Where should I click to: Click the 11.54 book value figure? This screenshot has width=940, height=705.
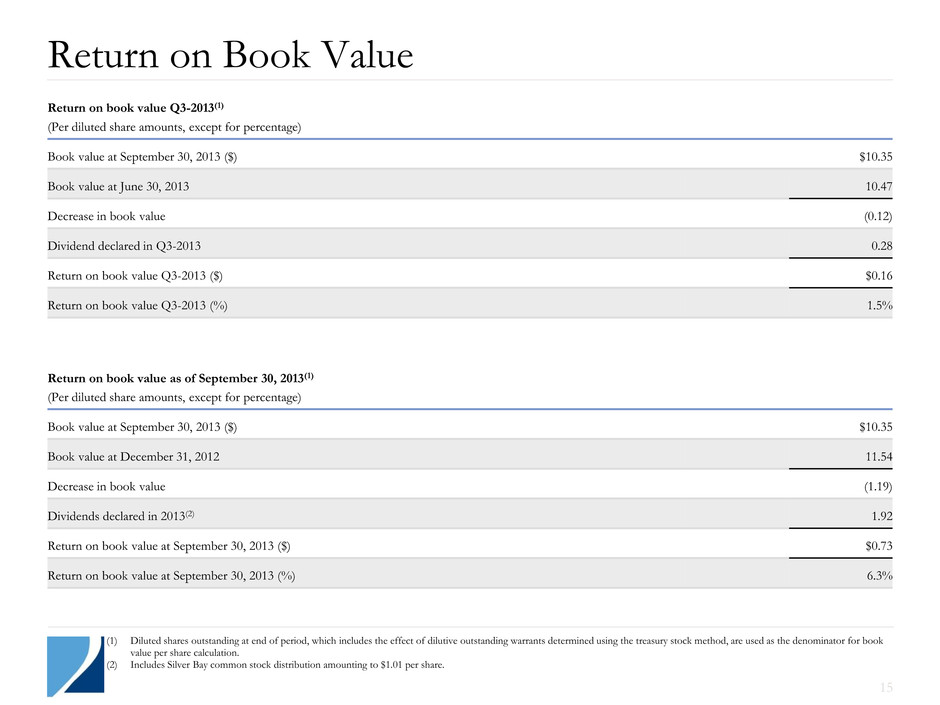pos(876,457)
